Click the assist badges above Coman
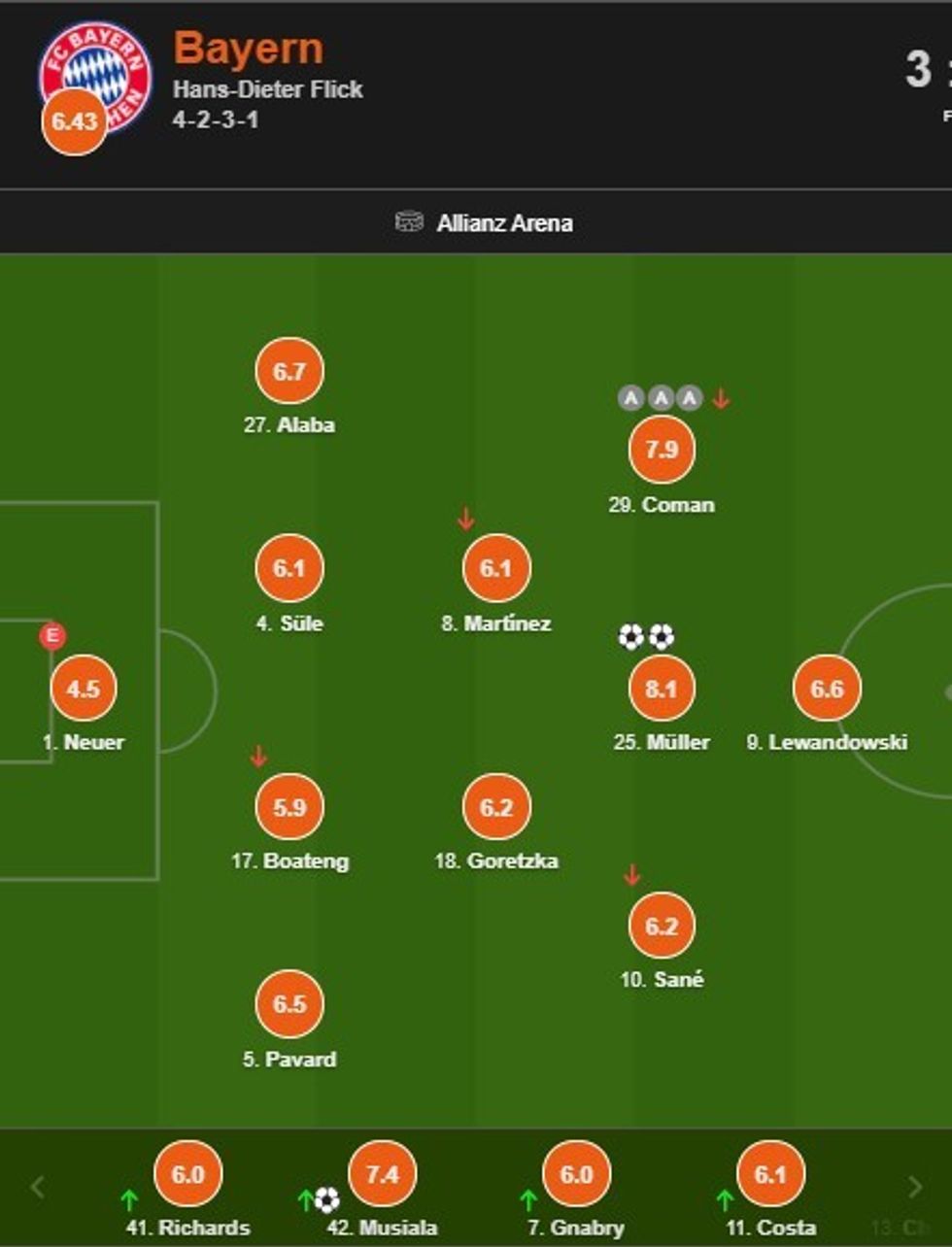 click(661, 398)
